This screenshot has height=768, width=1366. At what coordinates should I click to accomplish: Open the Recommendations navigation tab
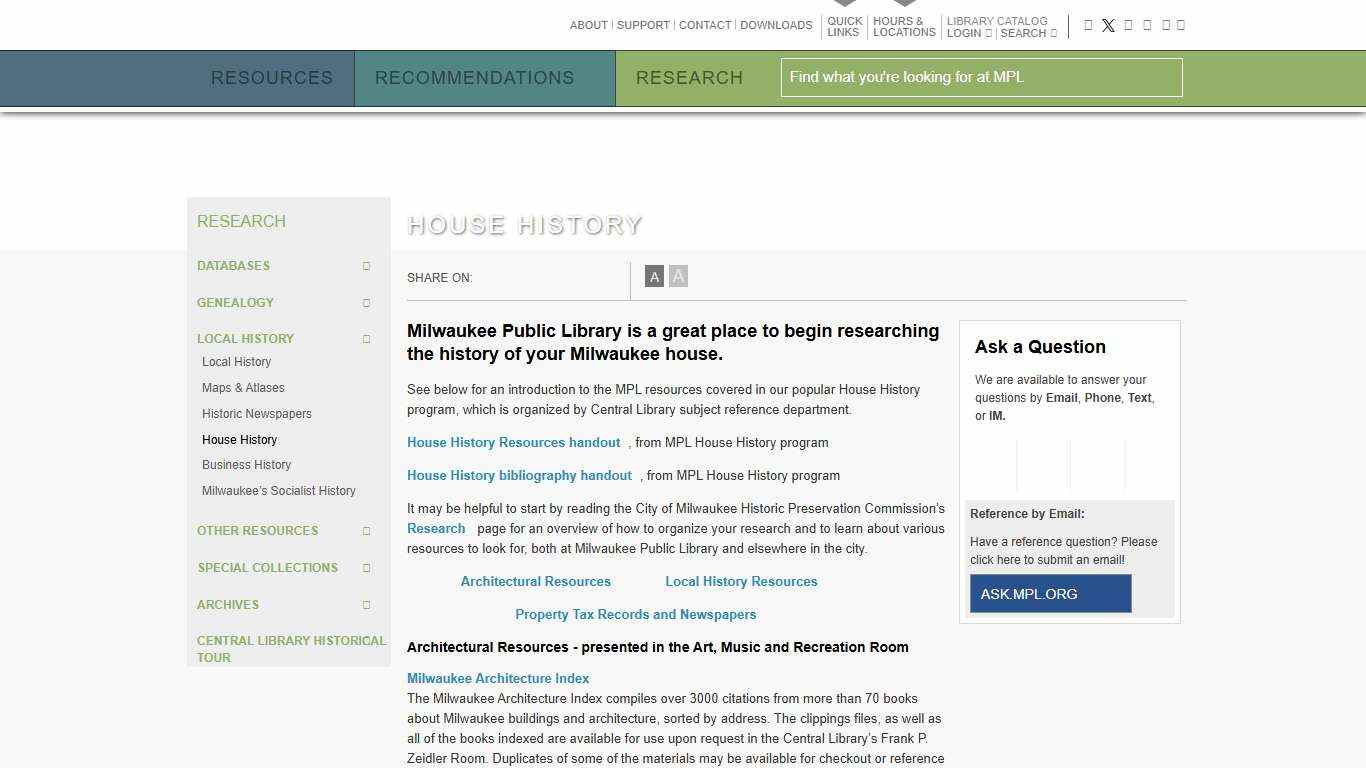pos(474,78)
